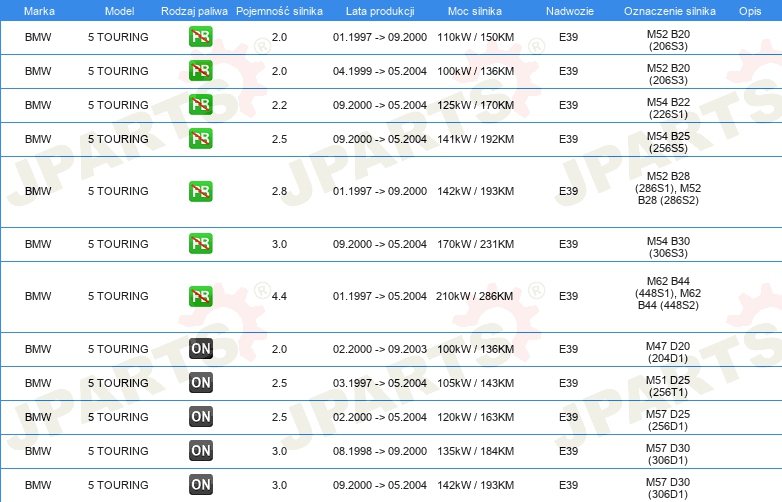Click ON diesel icon for 142kW/193KM M57 D30 row
The height and width of the screenshot is (502, 782).
200,485
